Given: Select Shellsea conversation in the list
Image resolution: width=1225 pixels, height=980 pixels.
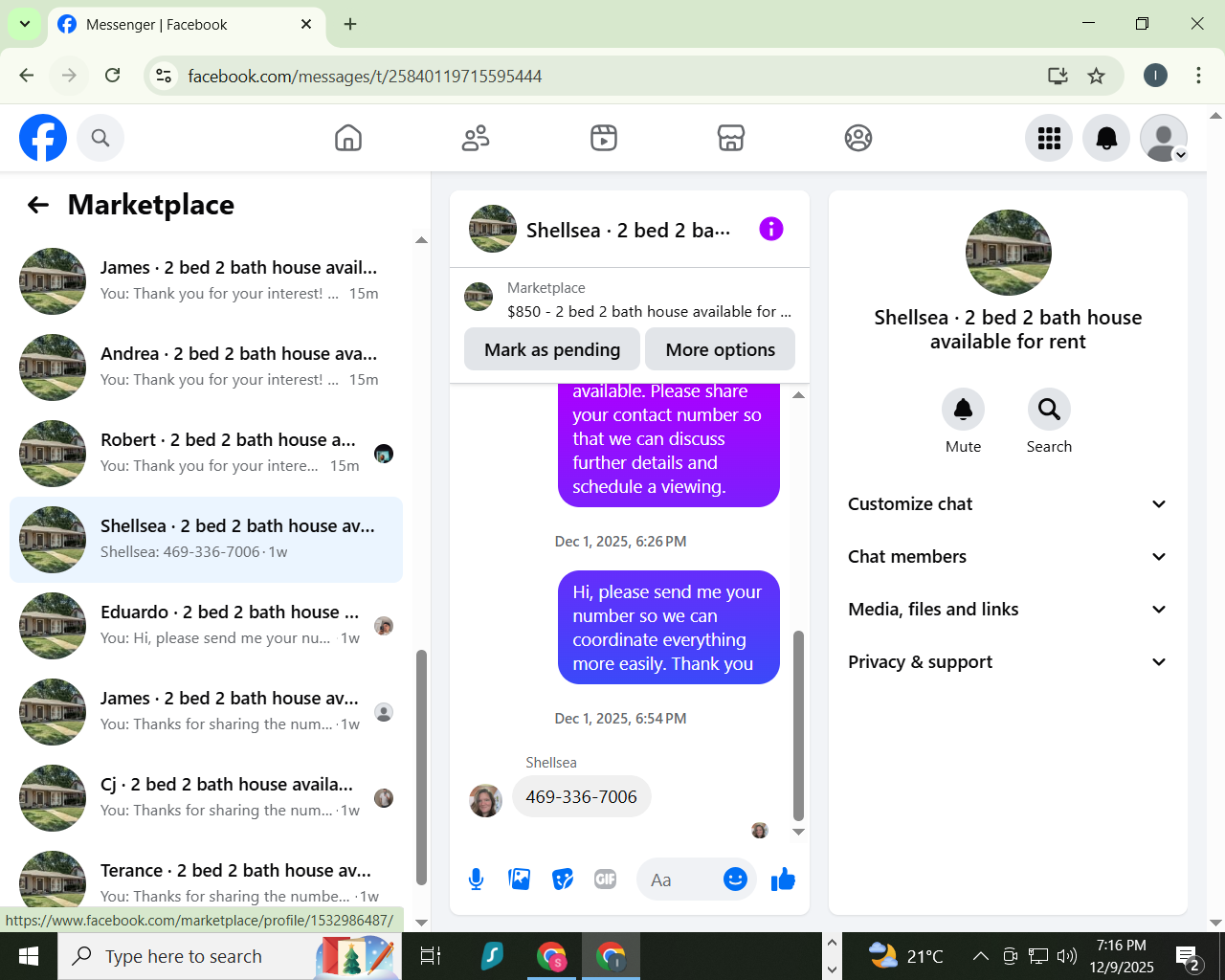Looking at the screenshot, I should (x=206, y=540).
